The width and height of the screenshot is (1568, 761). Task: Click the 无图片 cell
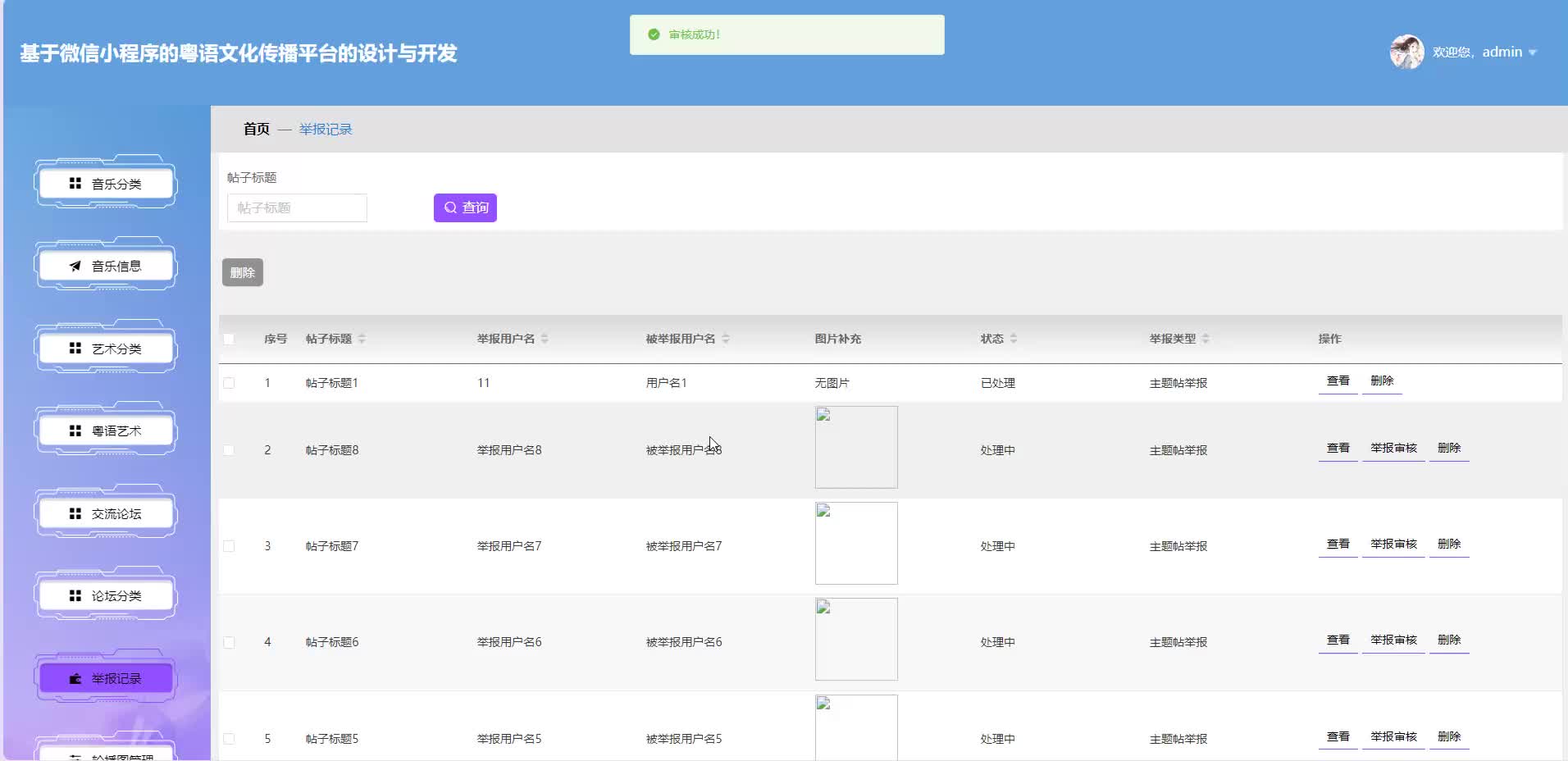(832, 383)
